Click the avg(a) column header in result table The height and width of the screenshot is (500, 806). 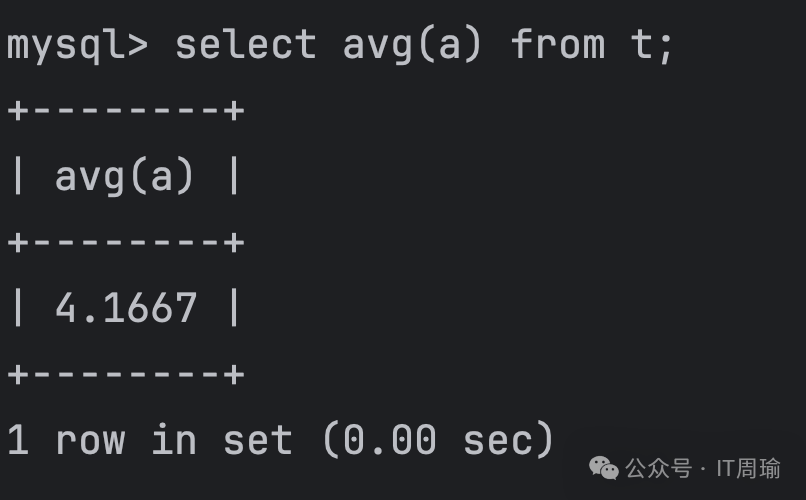click(x=124, y=177)
